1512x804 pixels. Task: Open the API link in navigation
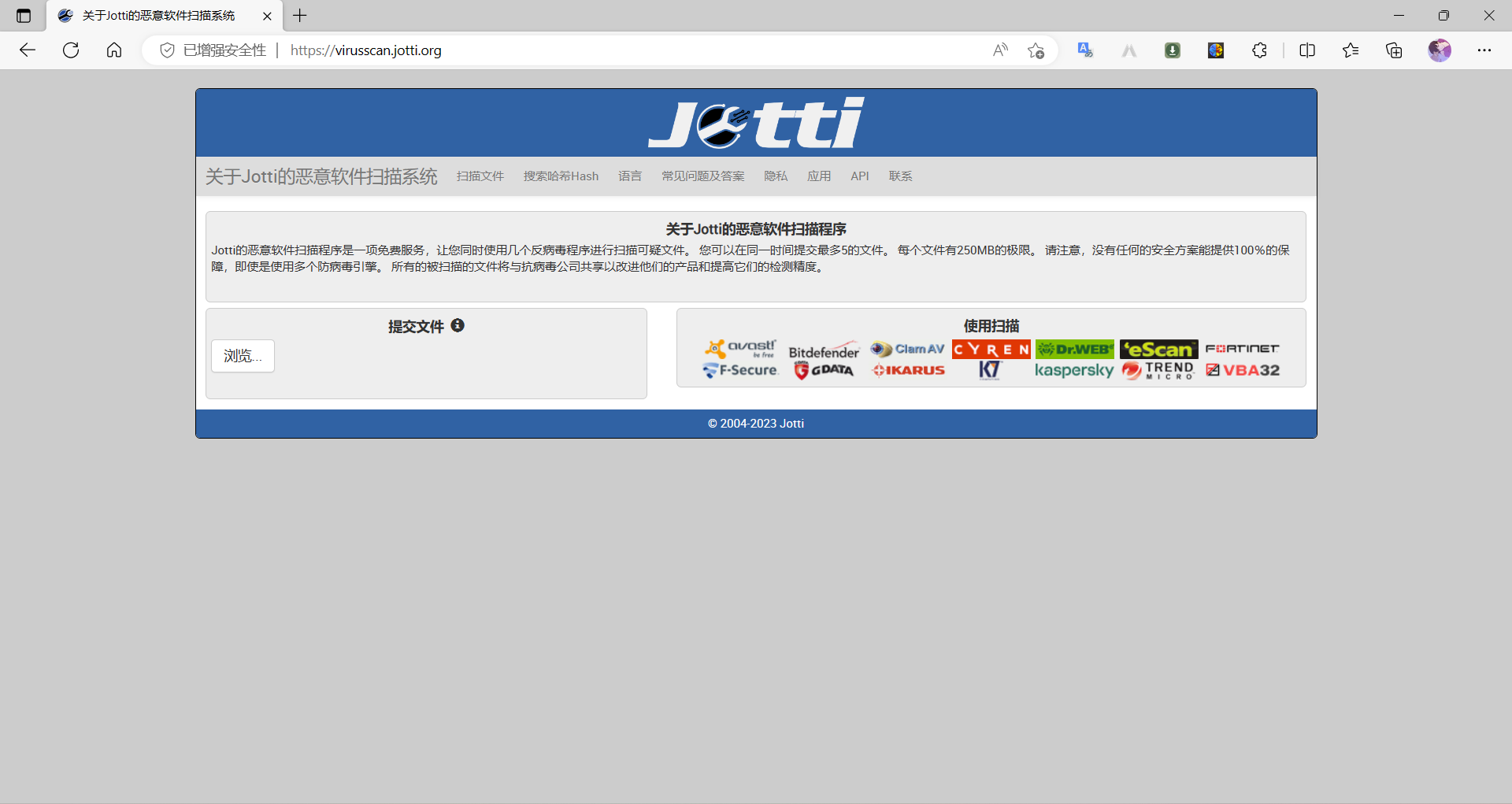[x=859, y=176]
